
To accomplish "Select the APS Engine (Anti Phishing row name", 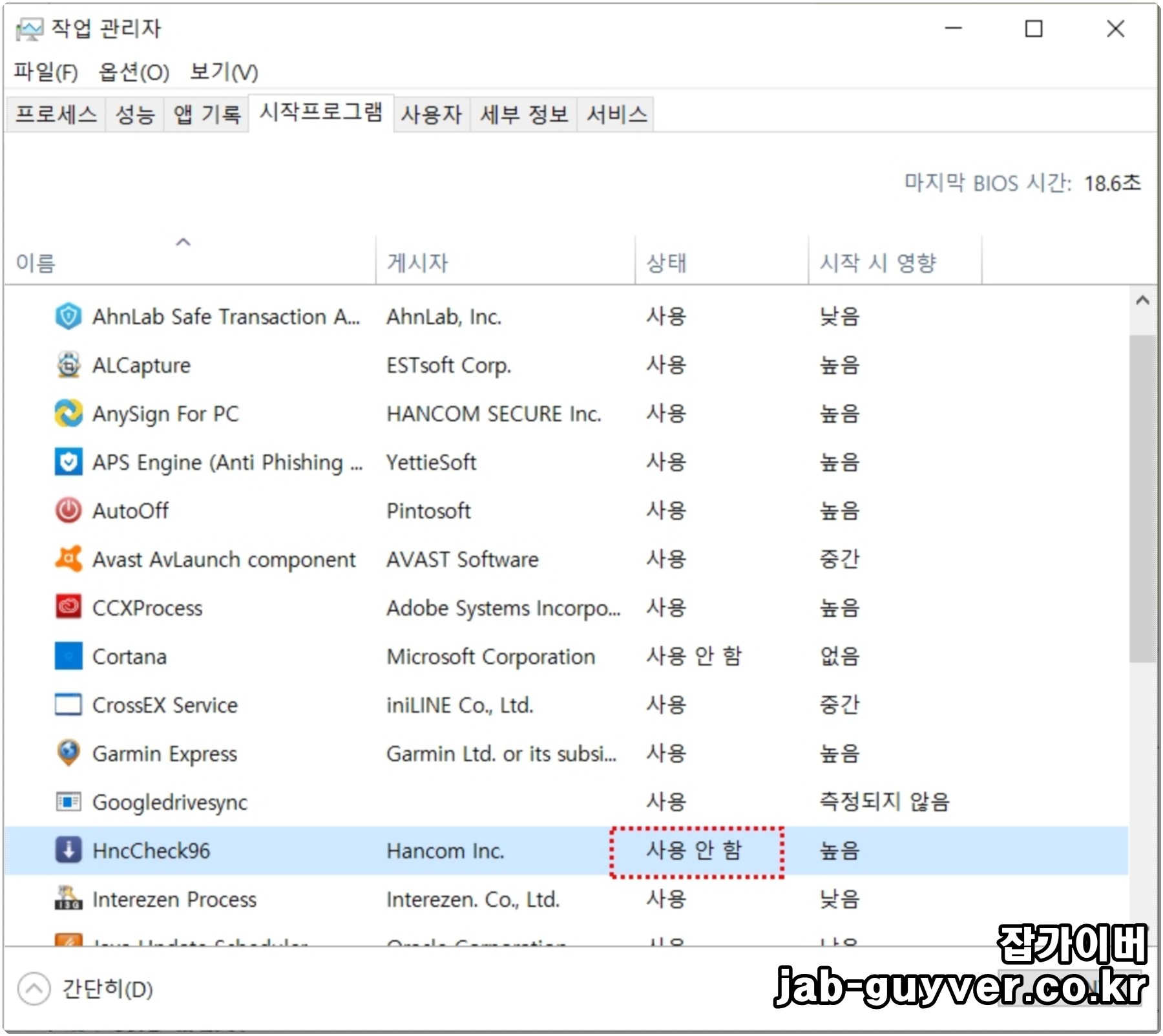I will [227, 462].
